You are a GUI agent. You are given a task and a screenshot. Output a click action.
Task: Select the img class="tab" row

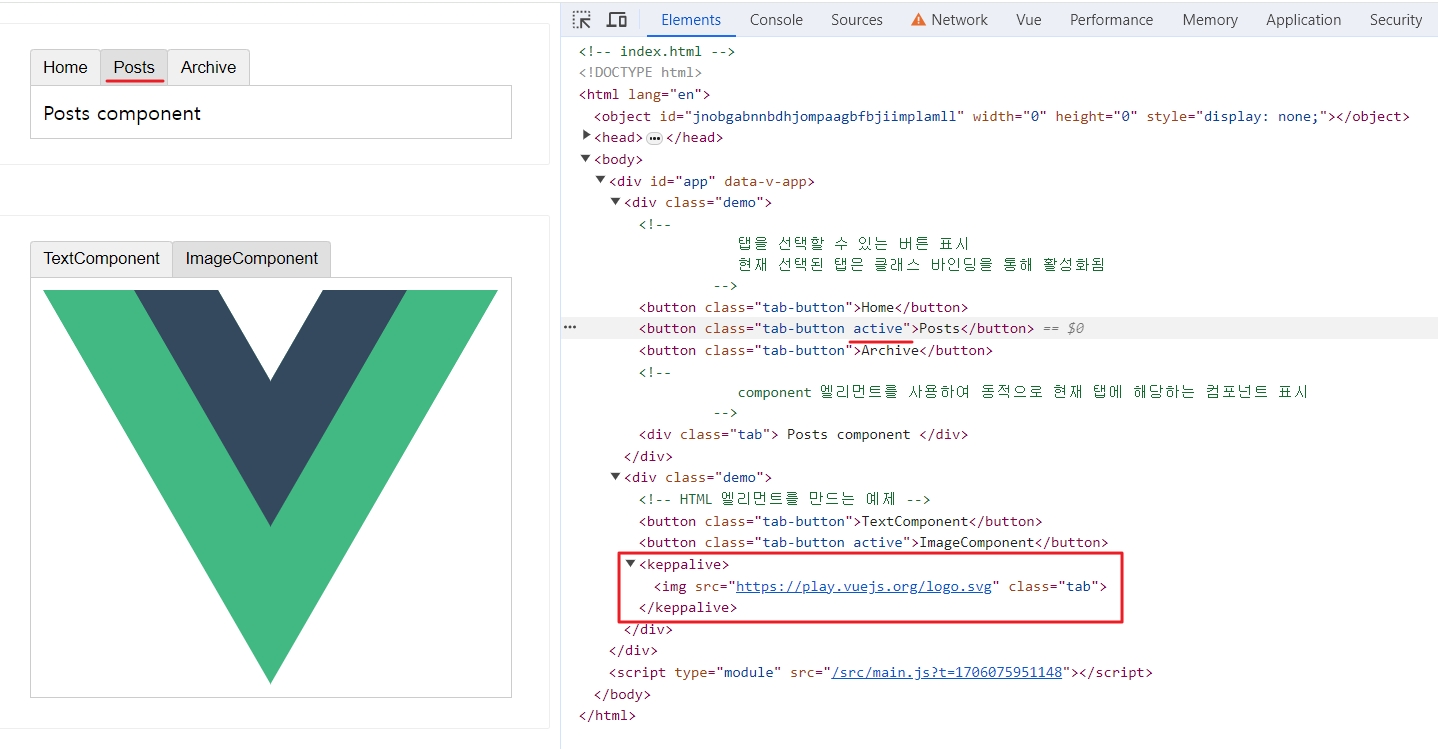(x=880, y=586)
